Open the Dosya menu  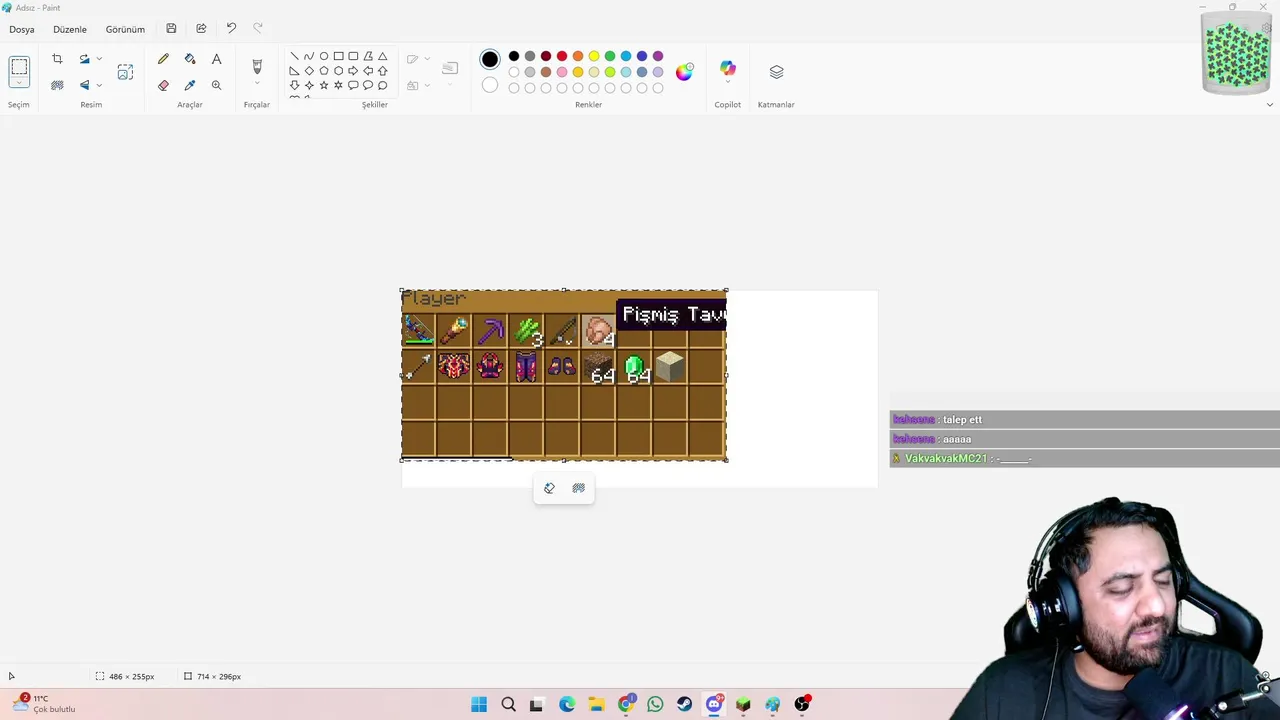(22, 29)
